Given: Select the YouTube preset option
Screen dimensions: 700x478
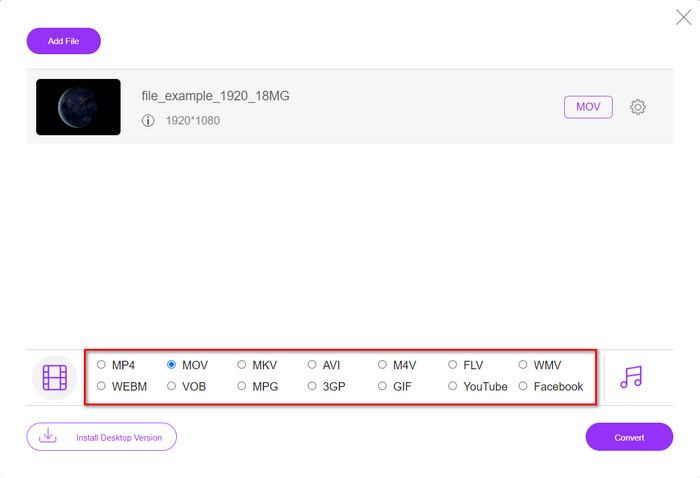Looking at the screenshot, I should click(453, 386).
